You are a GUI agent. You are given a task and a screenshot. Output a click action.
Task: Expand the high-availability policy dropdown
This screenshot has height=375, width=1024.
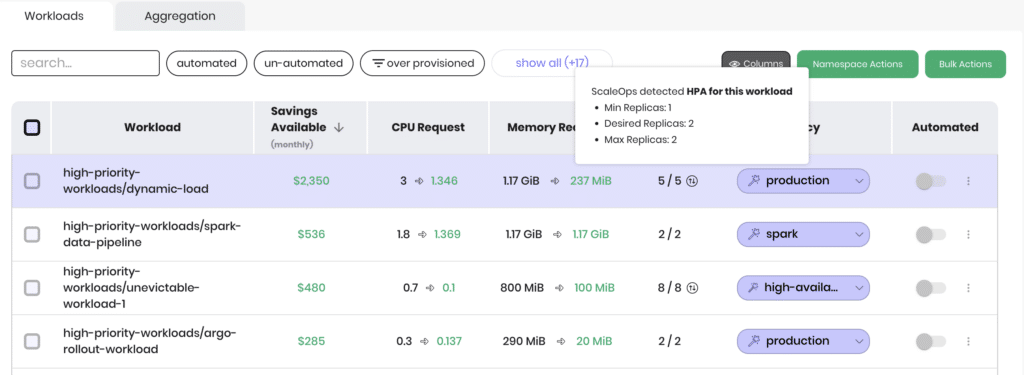[803, 287]
